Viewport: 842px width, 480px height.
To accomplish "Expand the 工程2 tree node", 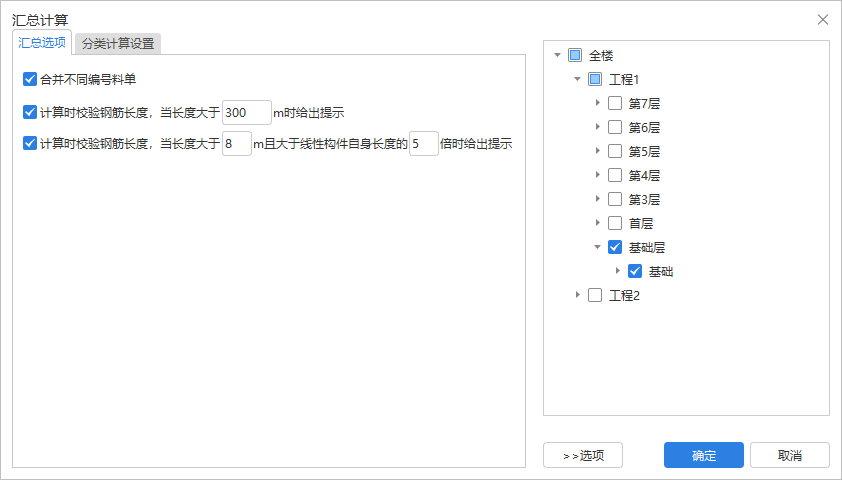I will coord(578,294).
